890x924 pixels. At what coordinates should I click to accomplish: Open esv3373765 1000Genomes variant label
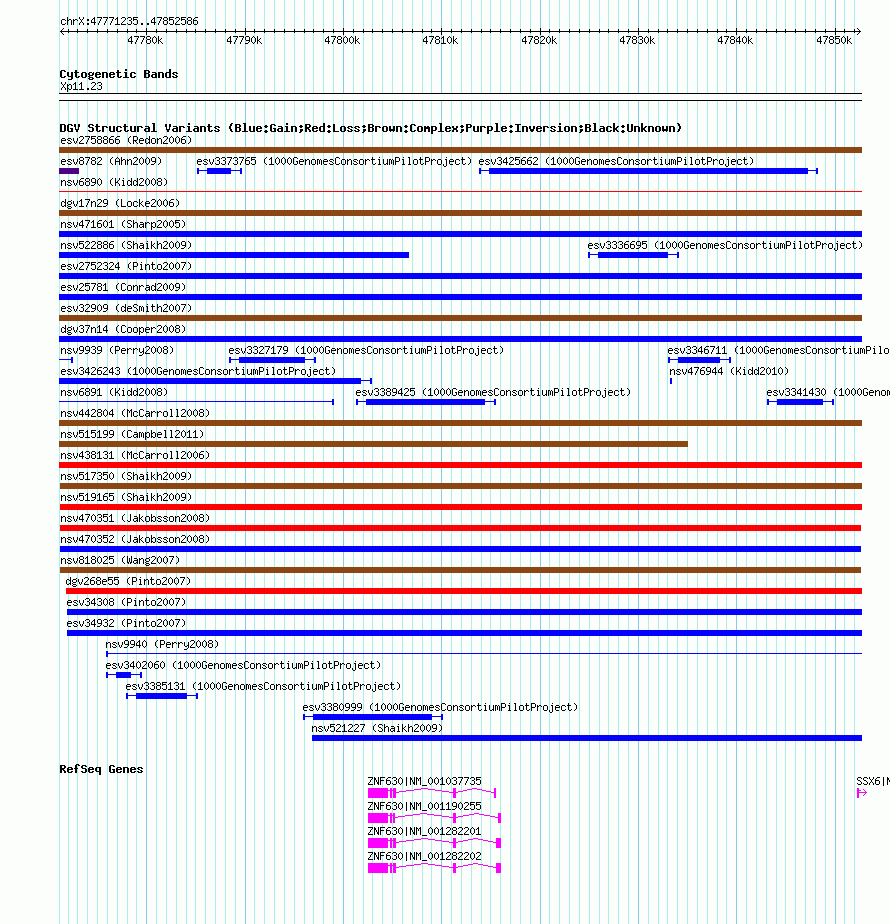334,161
